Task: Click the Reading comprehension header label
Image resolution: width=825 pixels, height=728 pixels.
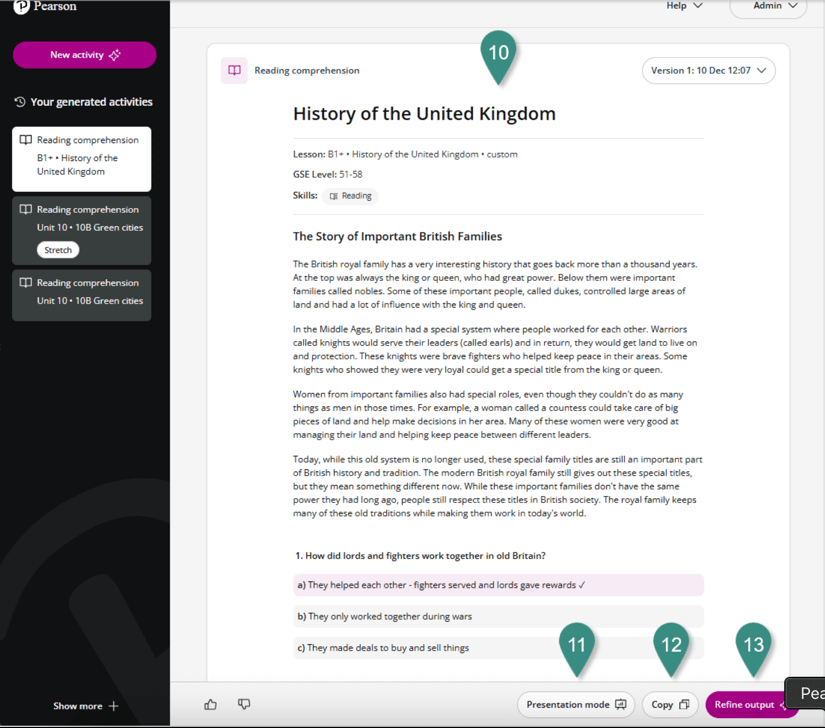Action: click(307, 70)
